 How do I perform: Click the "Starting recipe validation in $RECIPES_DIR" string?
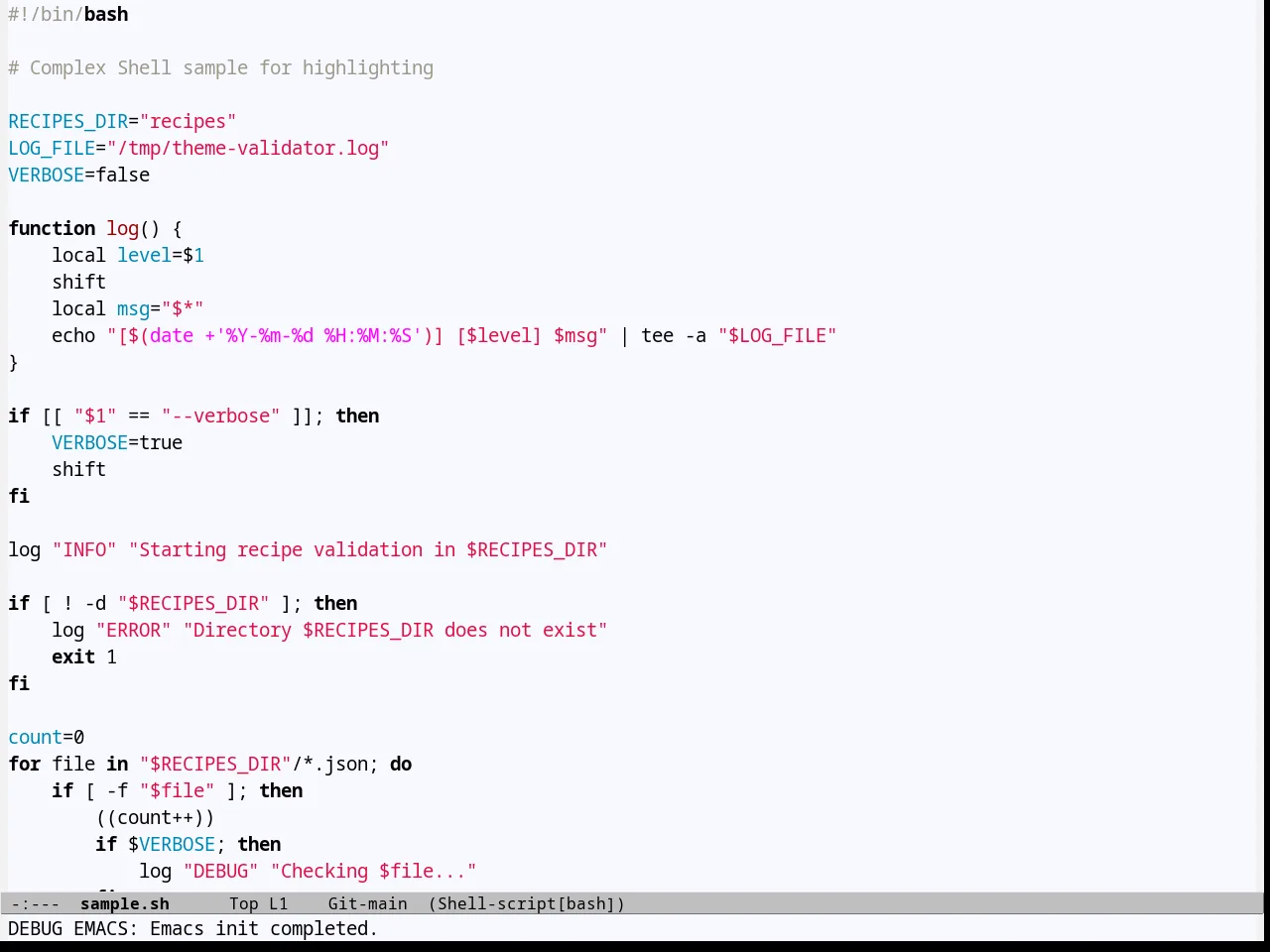(x=368, y=549)
